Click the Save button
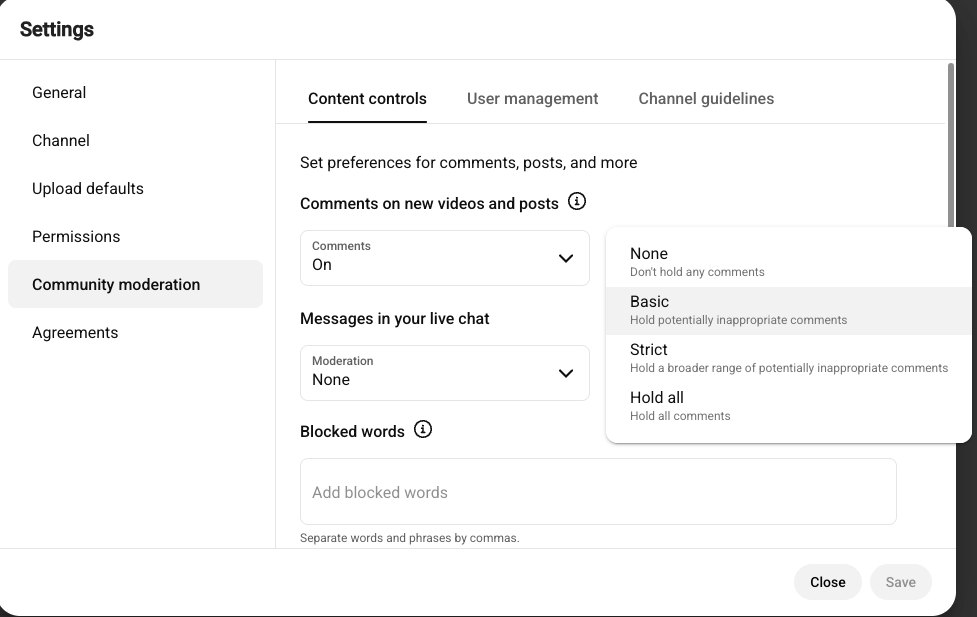 (900, 582)
